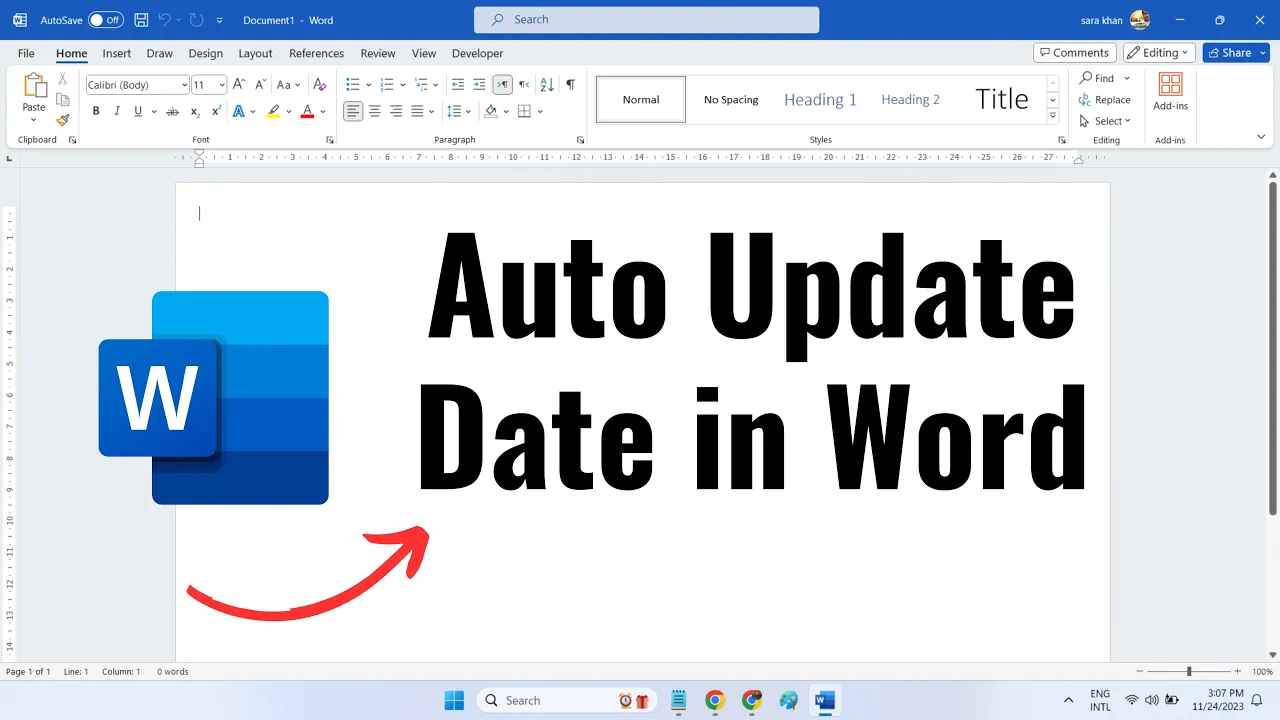Open the File menu
This screenshot has width=1280, height=720.
point(26,53)
